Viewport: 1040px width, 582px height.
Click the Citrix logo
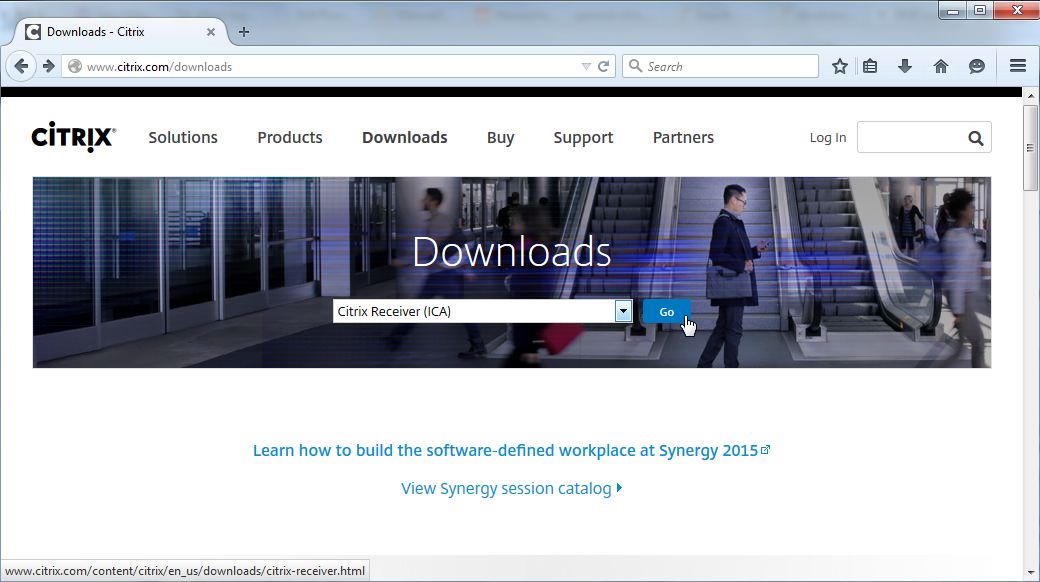[73, 137]
